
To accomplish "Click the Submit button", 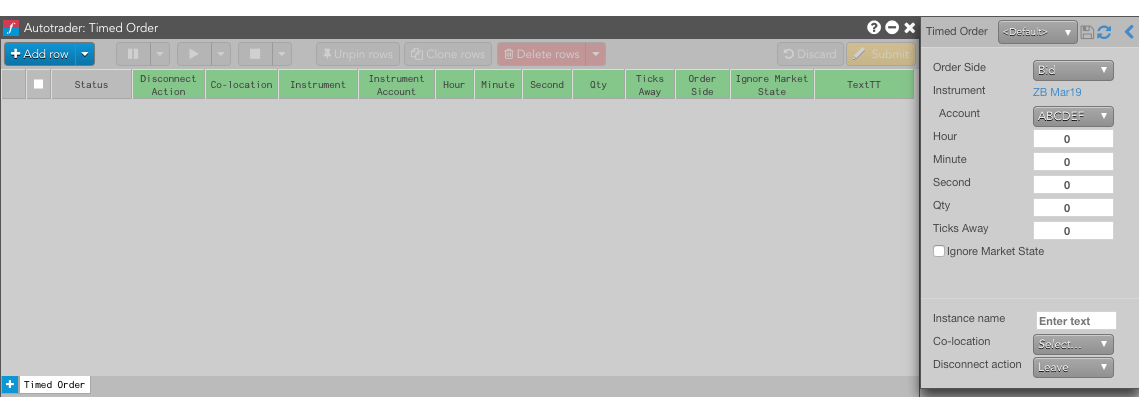I will (880, 54).
